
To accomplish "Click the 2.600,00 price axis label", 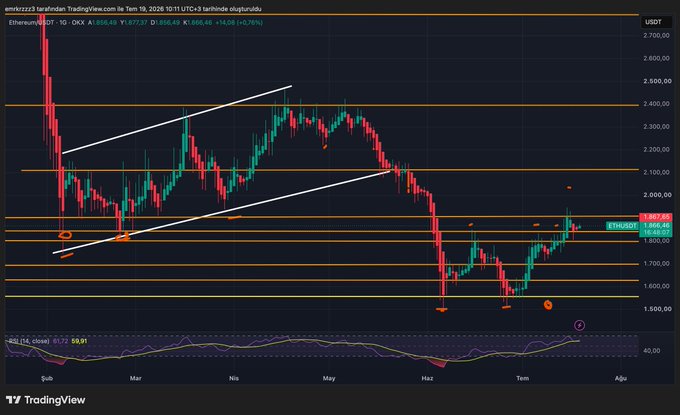I will pos(657,59).
